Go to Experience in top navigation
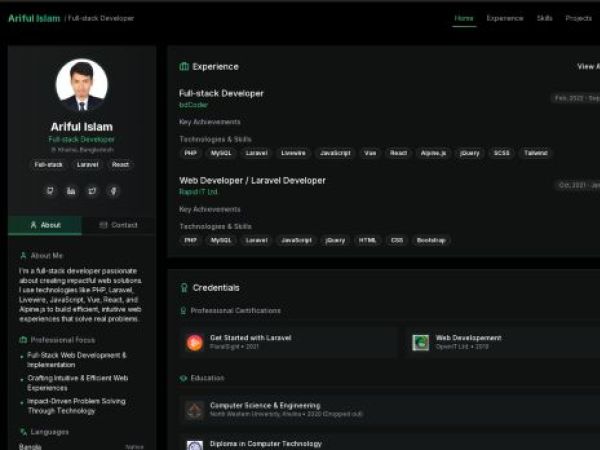Screen dimensions: 600x450 504,18
